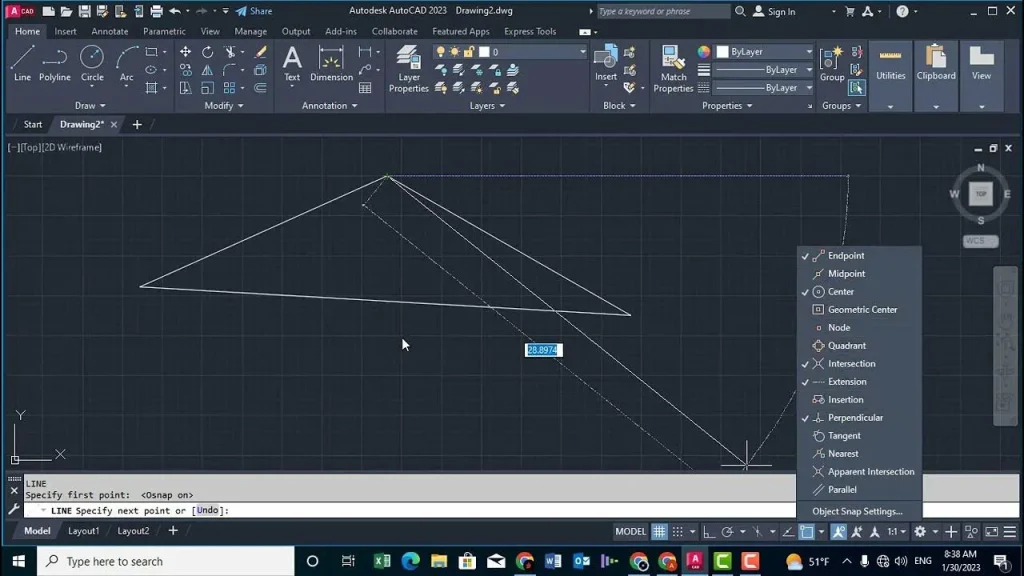Select the Rotate tool in Modify panel

(208, 52)
